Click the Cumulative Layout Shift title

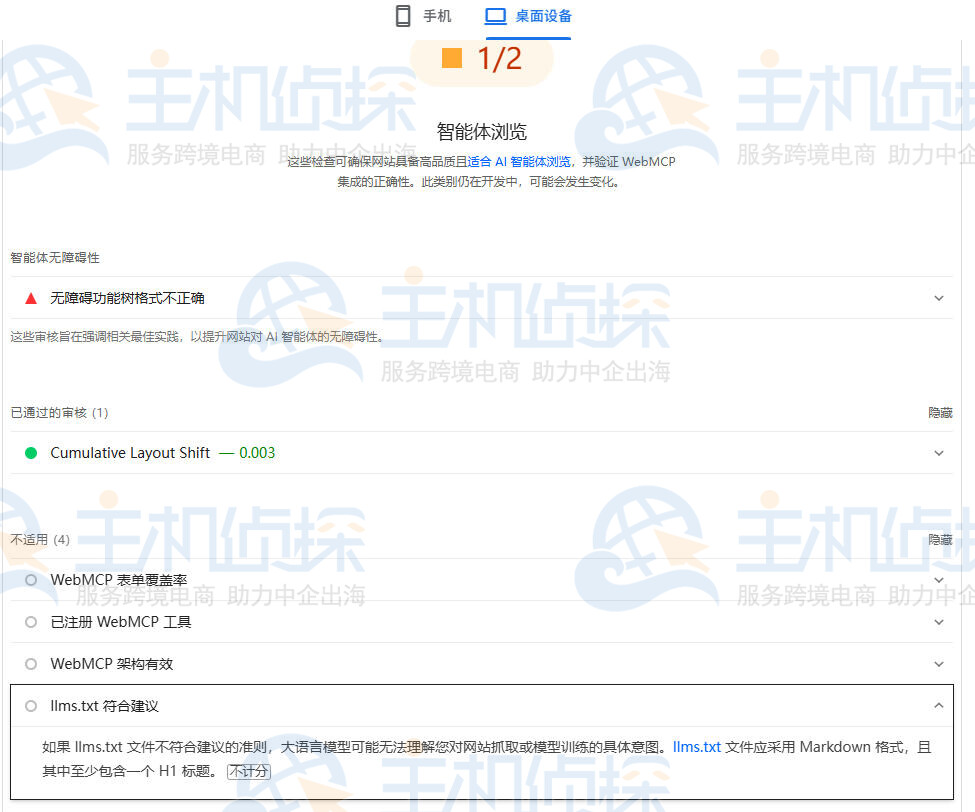point(130,453)
